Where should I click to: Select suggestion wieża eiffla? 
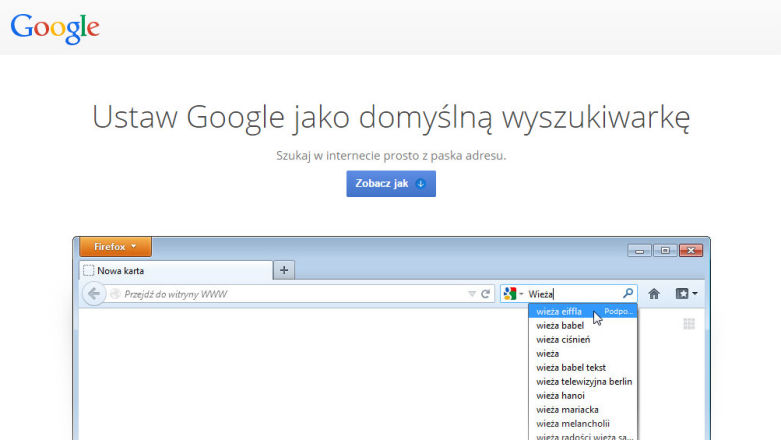(x=583, y=311)
